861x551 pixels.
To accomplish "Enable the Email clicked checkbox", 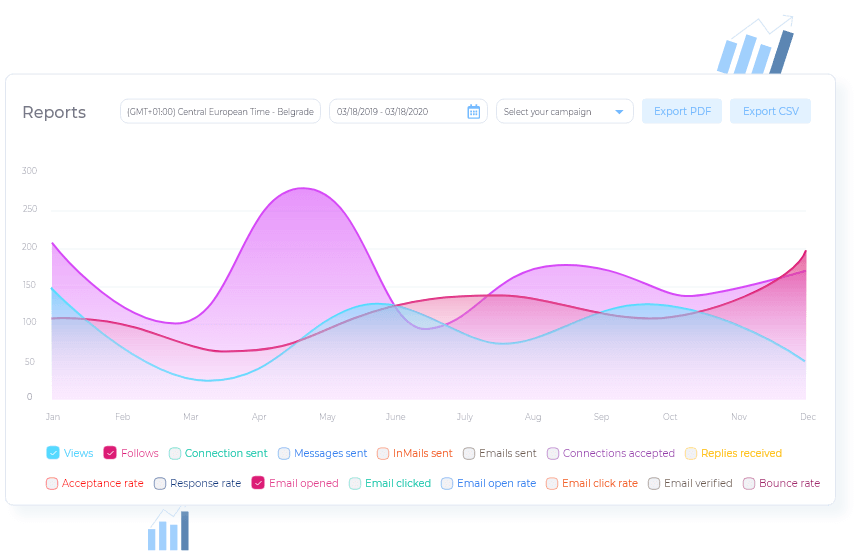I will tap(355, 483).
